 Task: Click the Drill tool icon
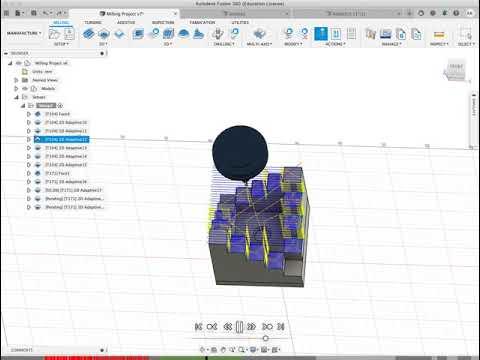(x=218, y=34)
